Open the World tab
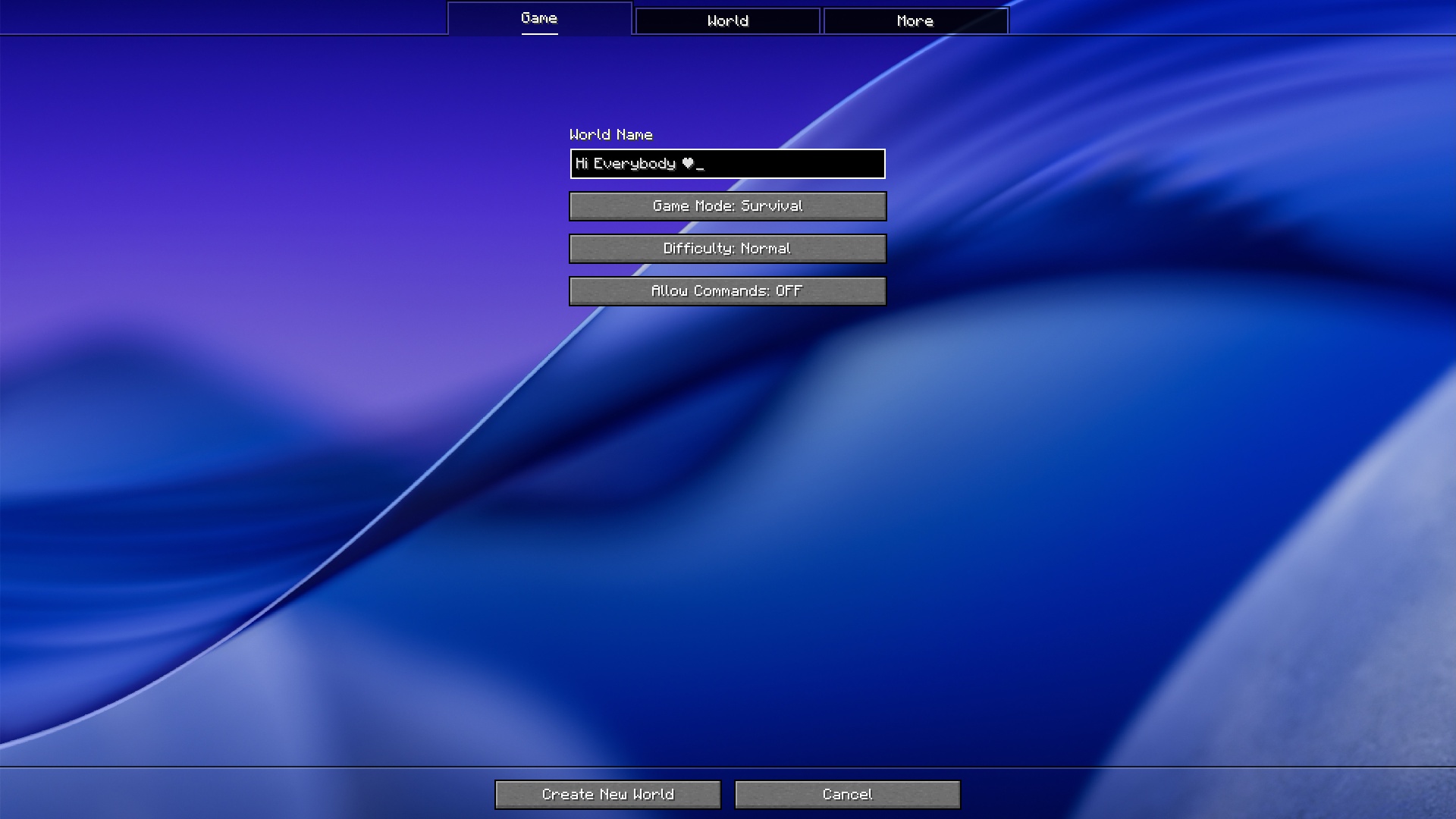This screenshot has height=819, width=1456. point(727,20)
